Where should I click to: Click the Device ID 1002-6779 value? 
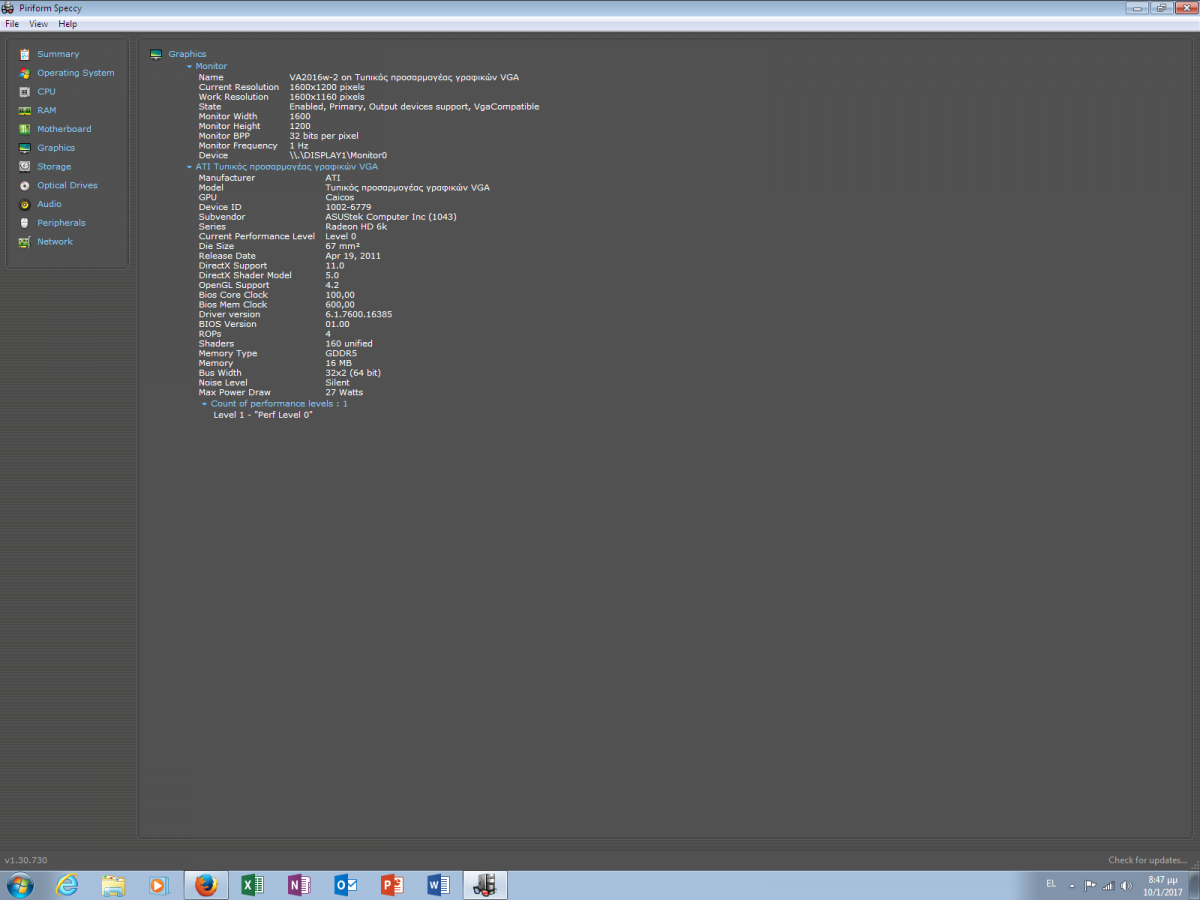point(348,207)
